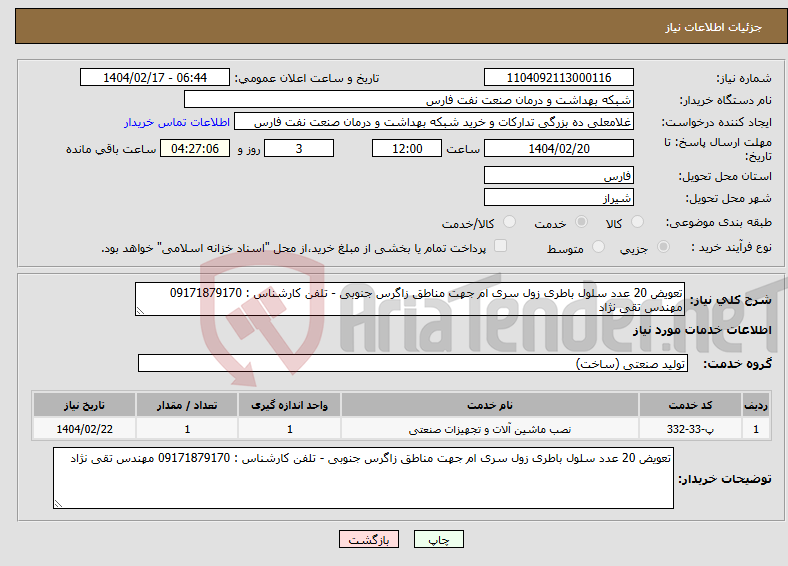Click service code cell پ-33-332

pos(690,429)
